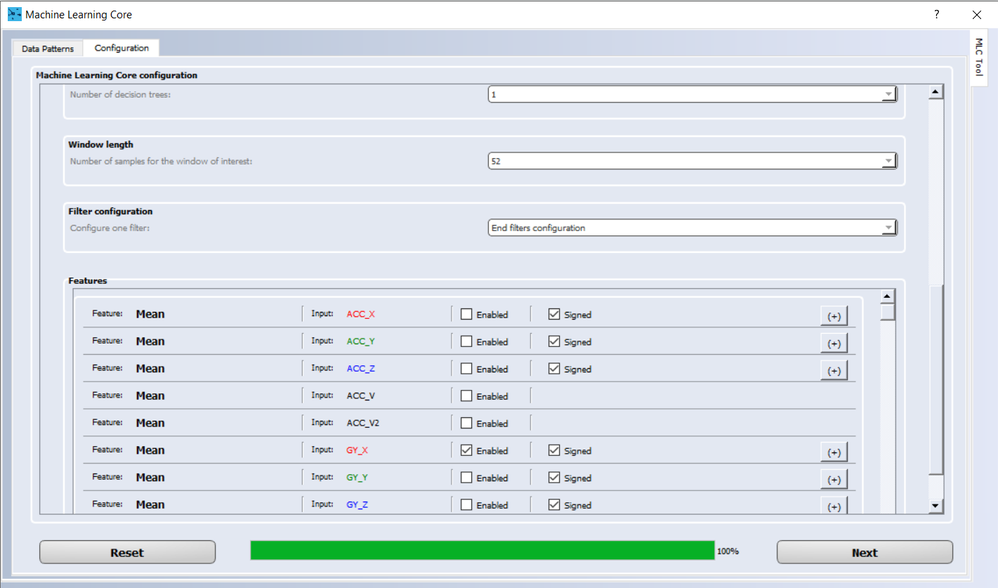Click the Features list scrollbar thumb

[887, 312]
